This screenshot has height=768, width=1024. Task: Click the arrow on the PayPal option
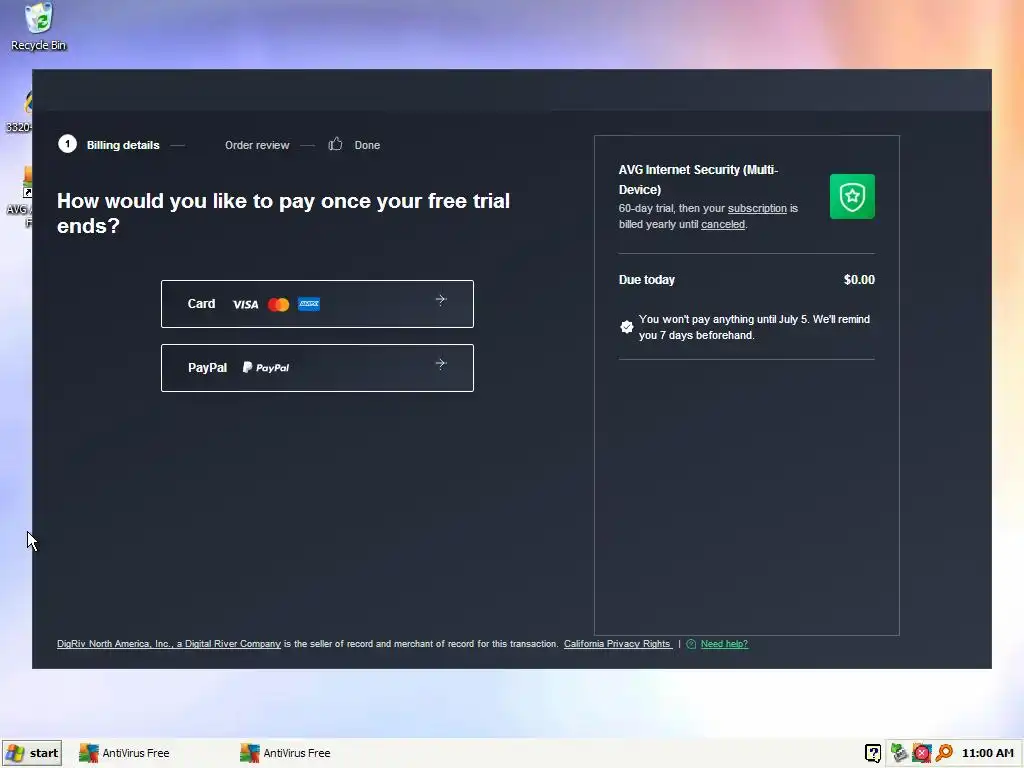[x=441, y=364]
